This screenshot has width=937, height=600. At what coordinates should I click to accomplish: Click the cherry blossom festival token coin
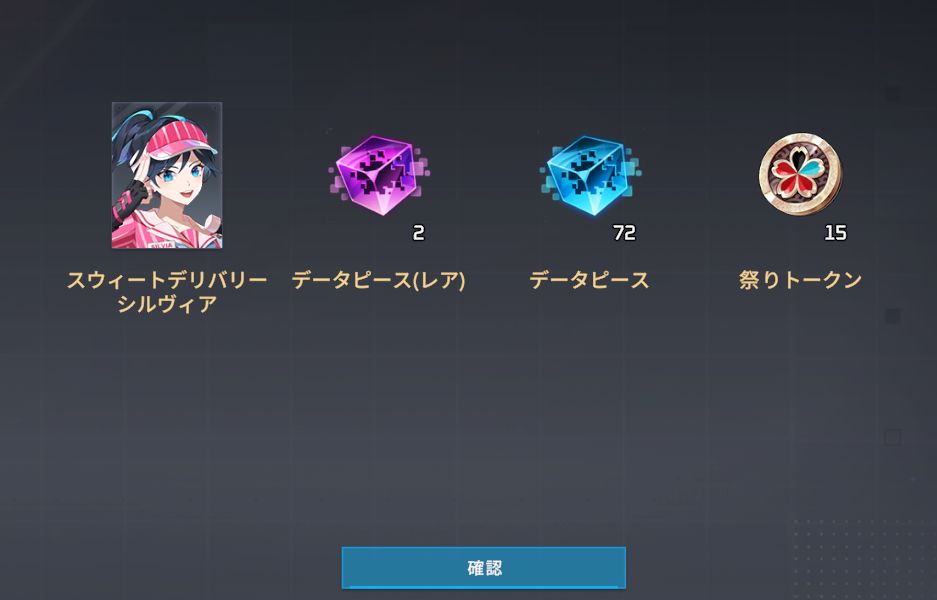click(x=800, y=175)
